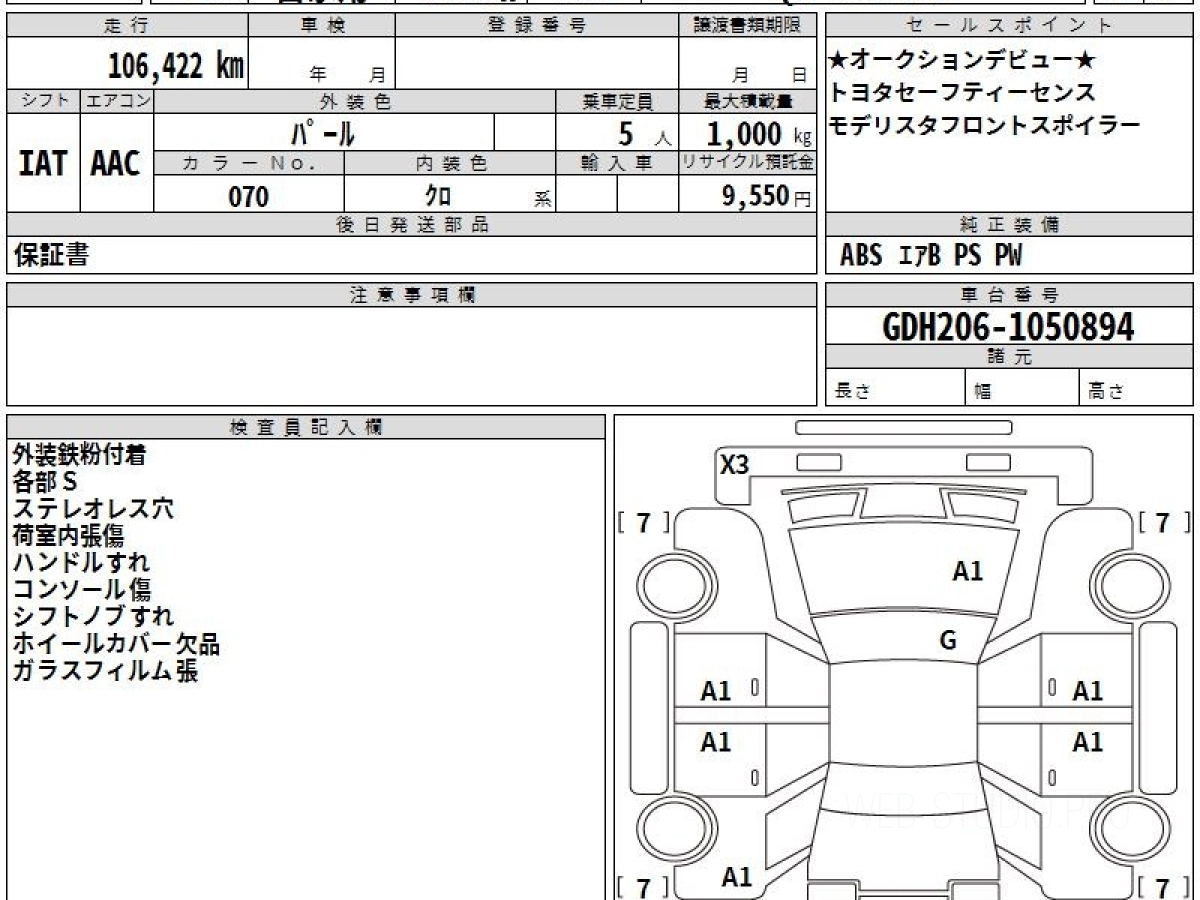Click the コンソール傷 note
The height and width of the screenshot is (900, 1200).
82,590
